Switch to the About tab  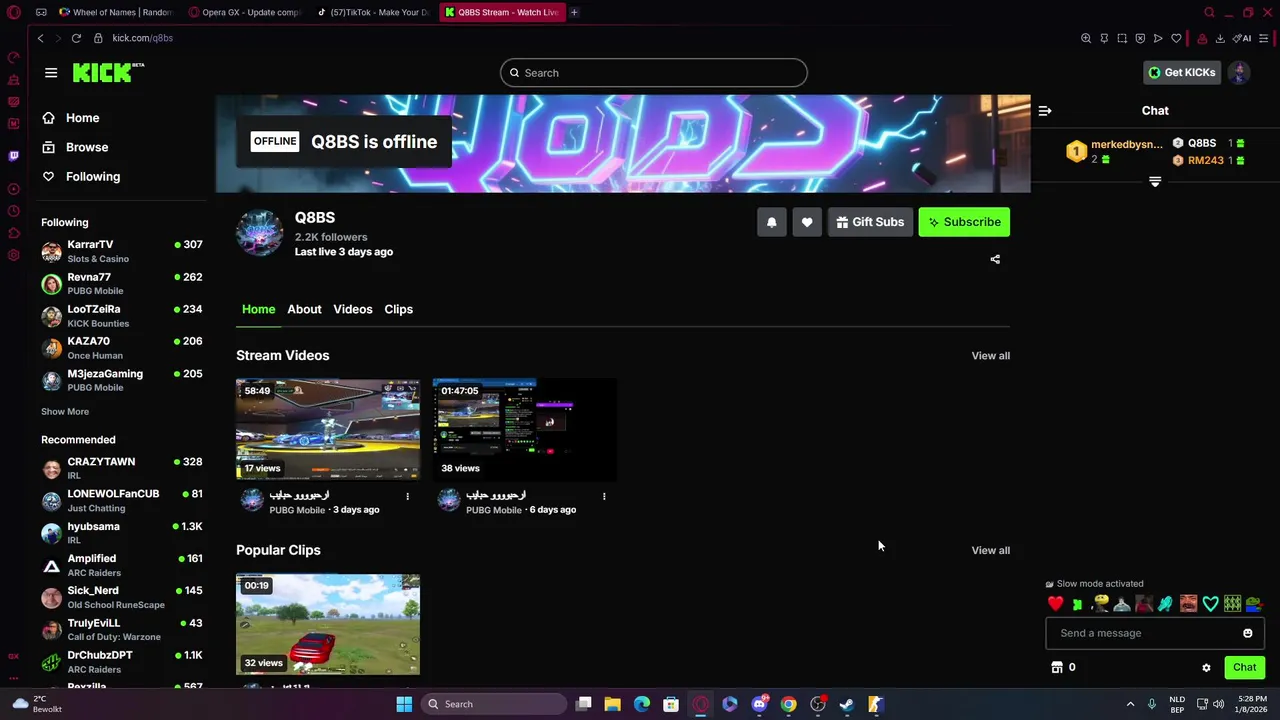click(x=304, y=309)
